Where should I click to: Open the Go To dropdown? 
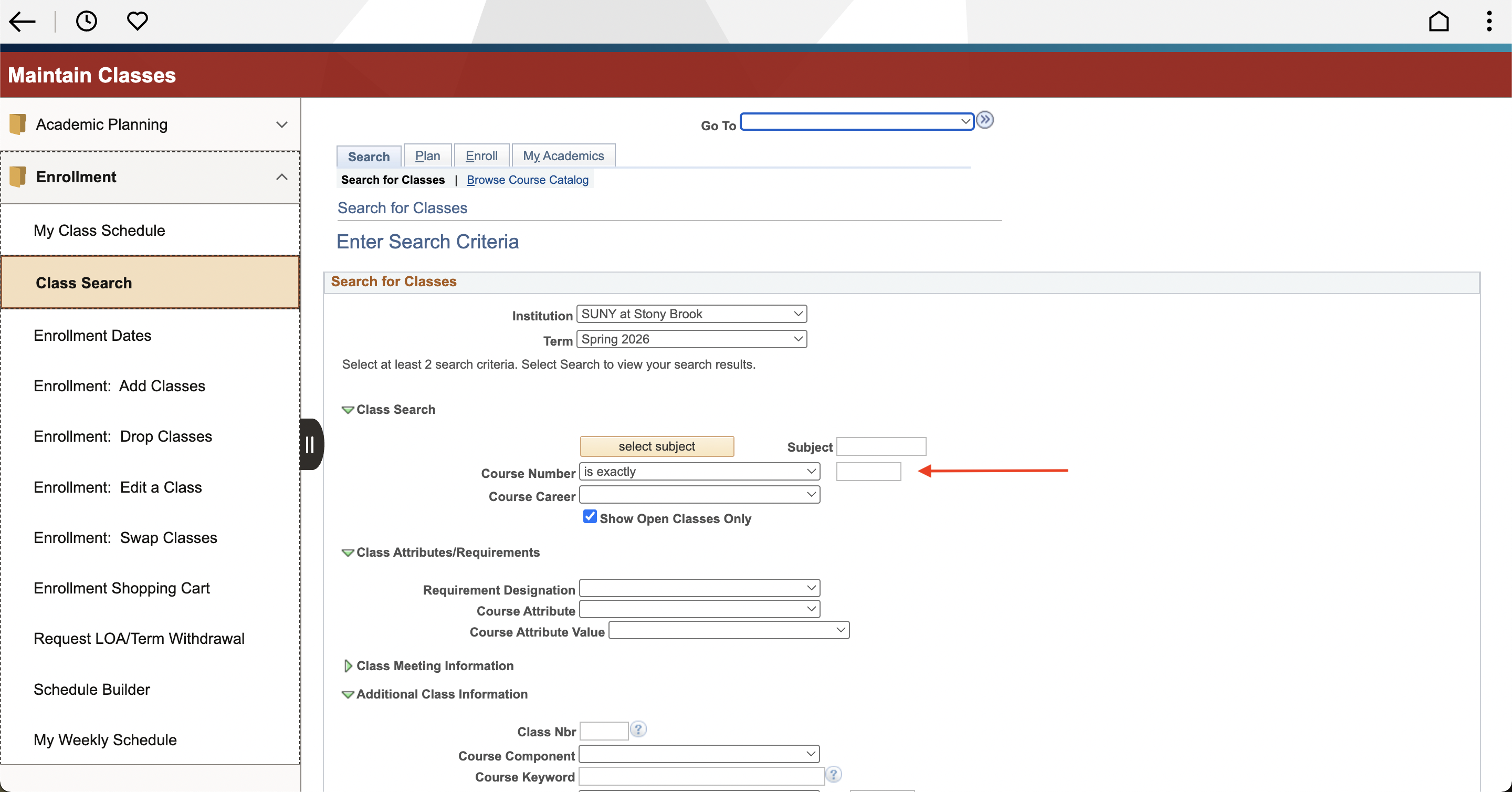tap(857, 121)
